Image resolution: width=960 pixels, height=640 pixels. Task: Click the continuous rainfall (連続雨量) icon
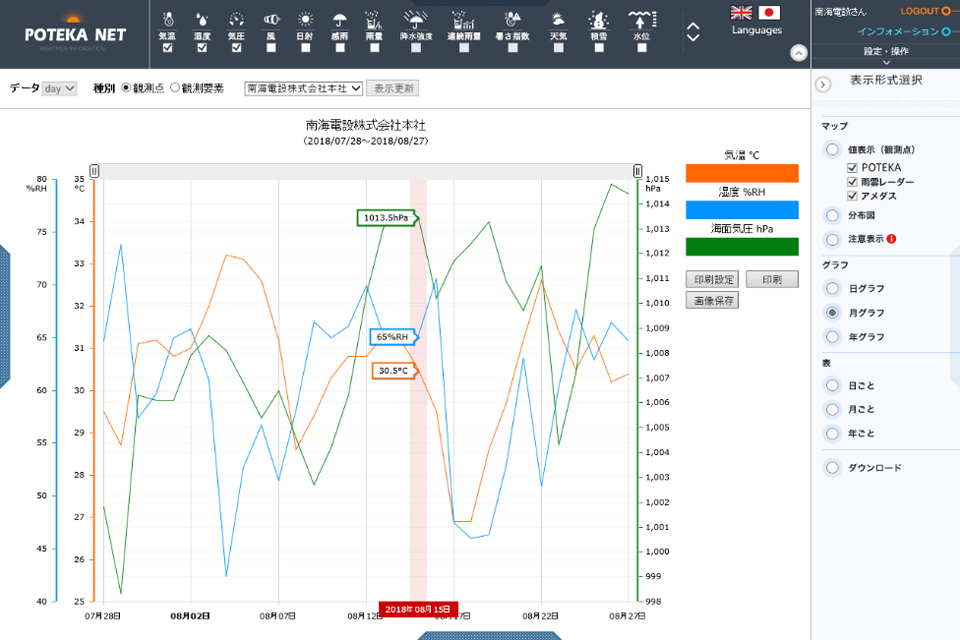click(x=463, y=20)
